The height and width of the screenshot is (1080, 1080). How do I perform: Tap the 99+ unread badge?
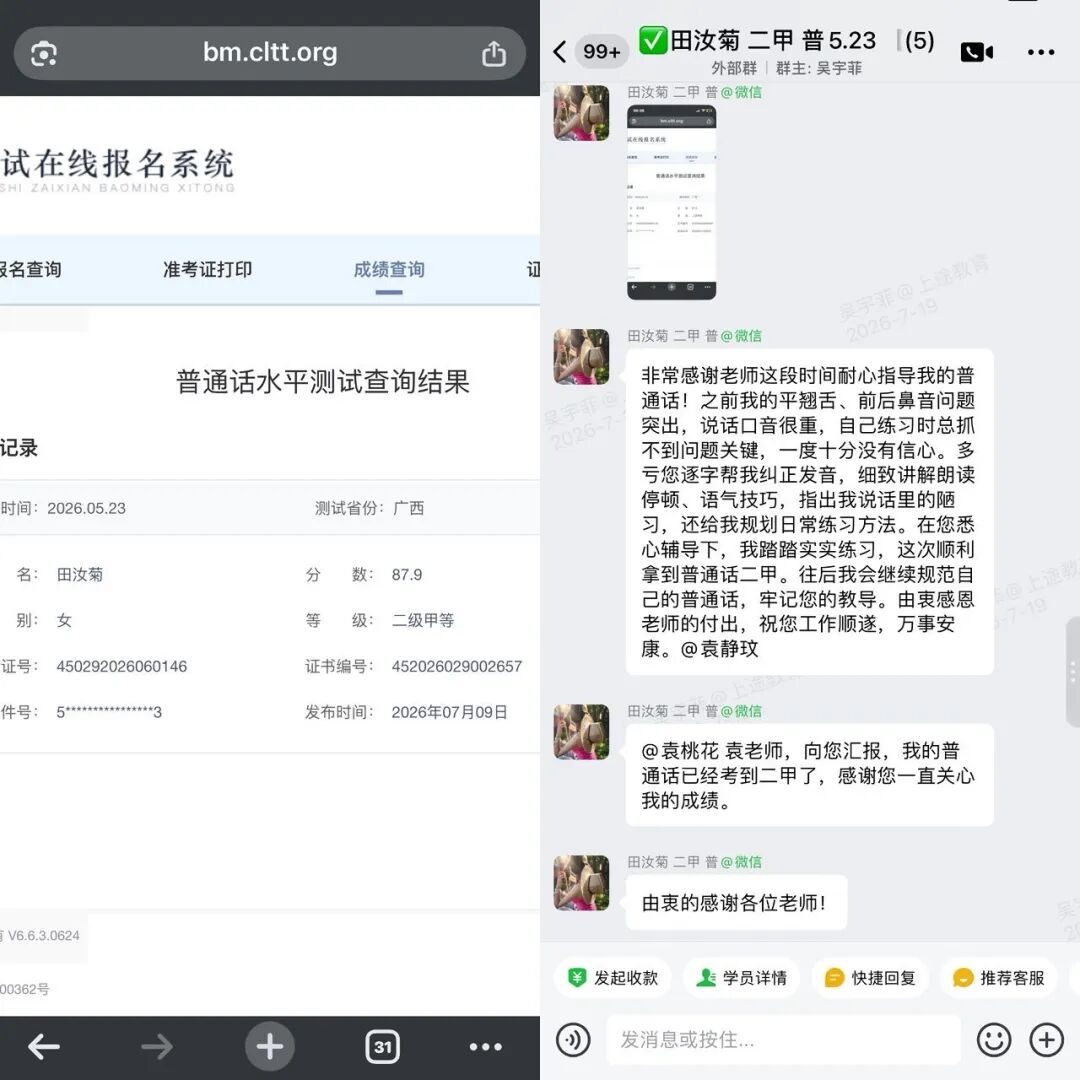(x=601, y=52)
